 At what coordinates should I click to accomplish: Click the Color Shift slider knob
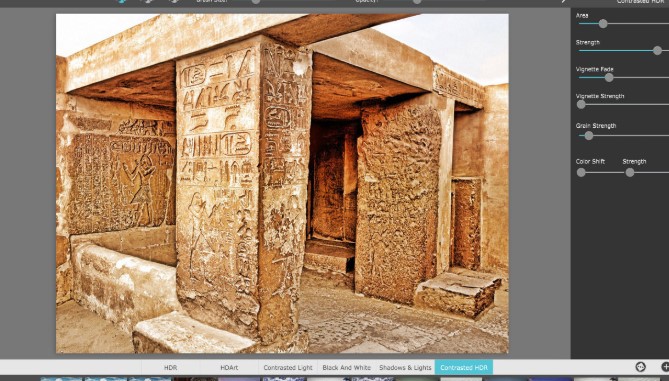[581, 172]
